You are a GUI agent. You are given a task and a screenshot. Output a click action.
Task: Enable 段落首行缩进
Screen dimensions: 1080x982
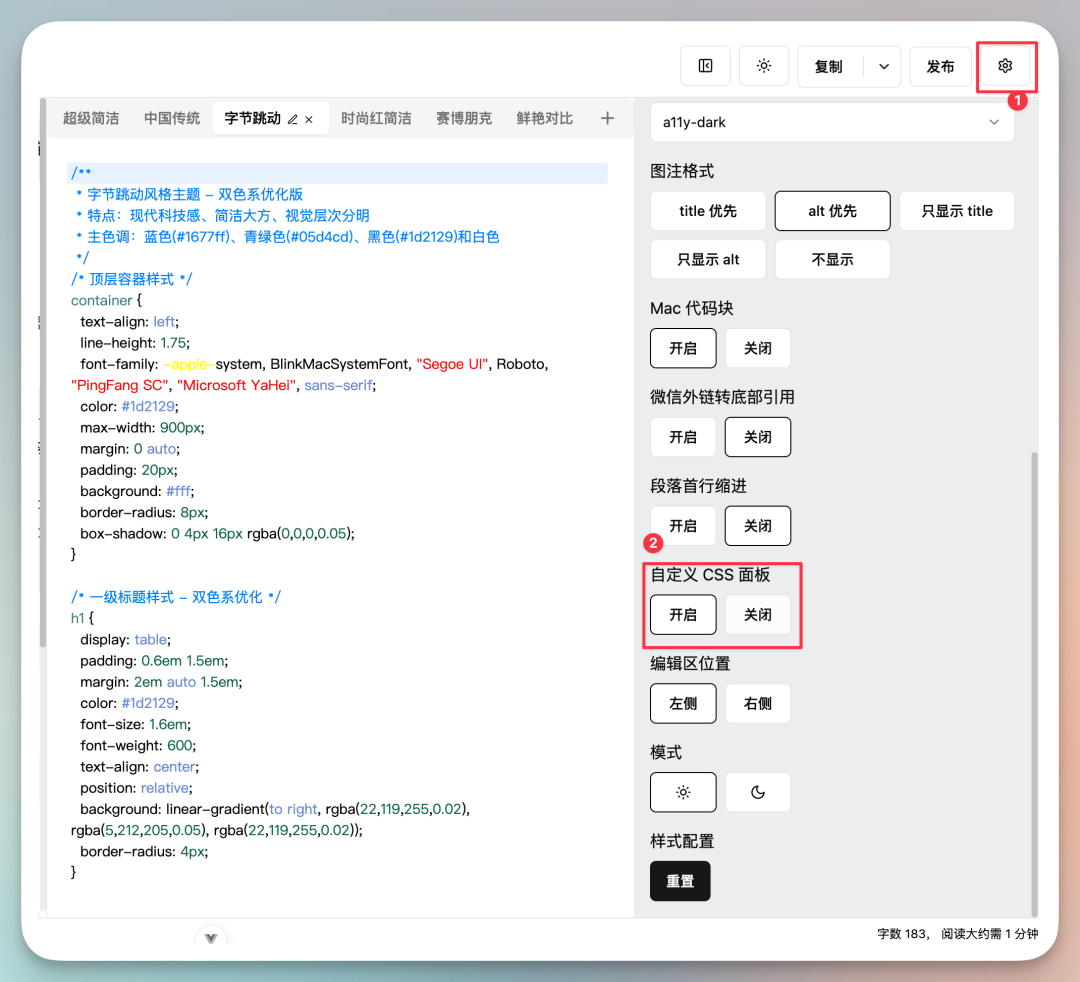pos(683,526)
